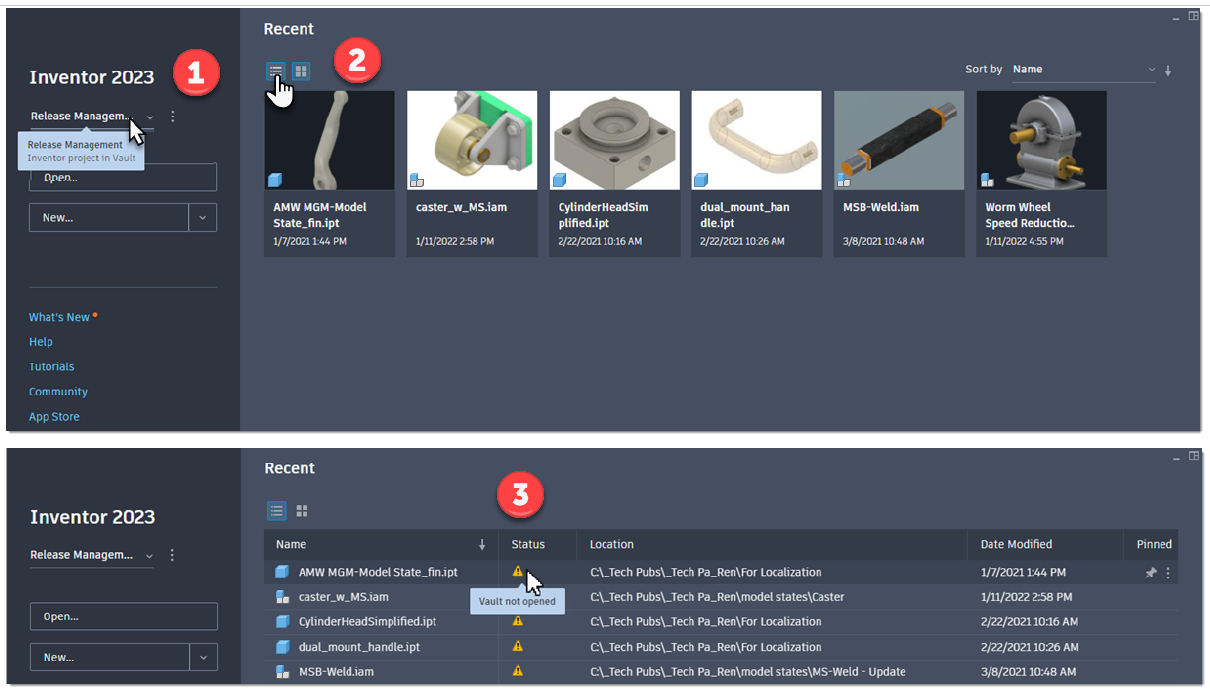This screenshot has width=1210, height=697.
Task: Click warning status icon for dual_mount_handle.ipt row
Action: point(518,646)
